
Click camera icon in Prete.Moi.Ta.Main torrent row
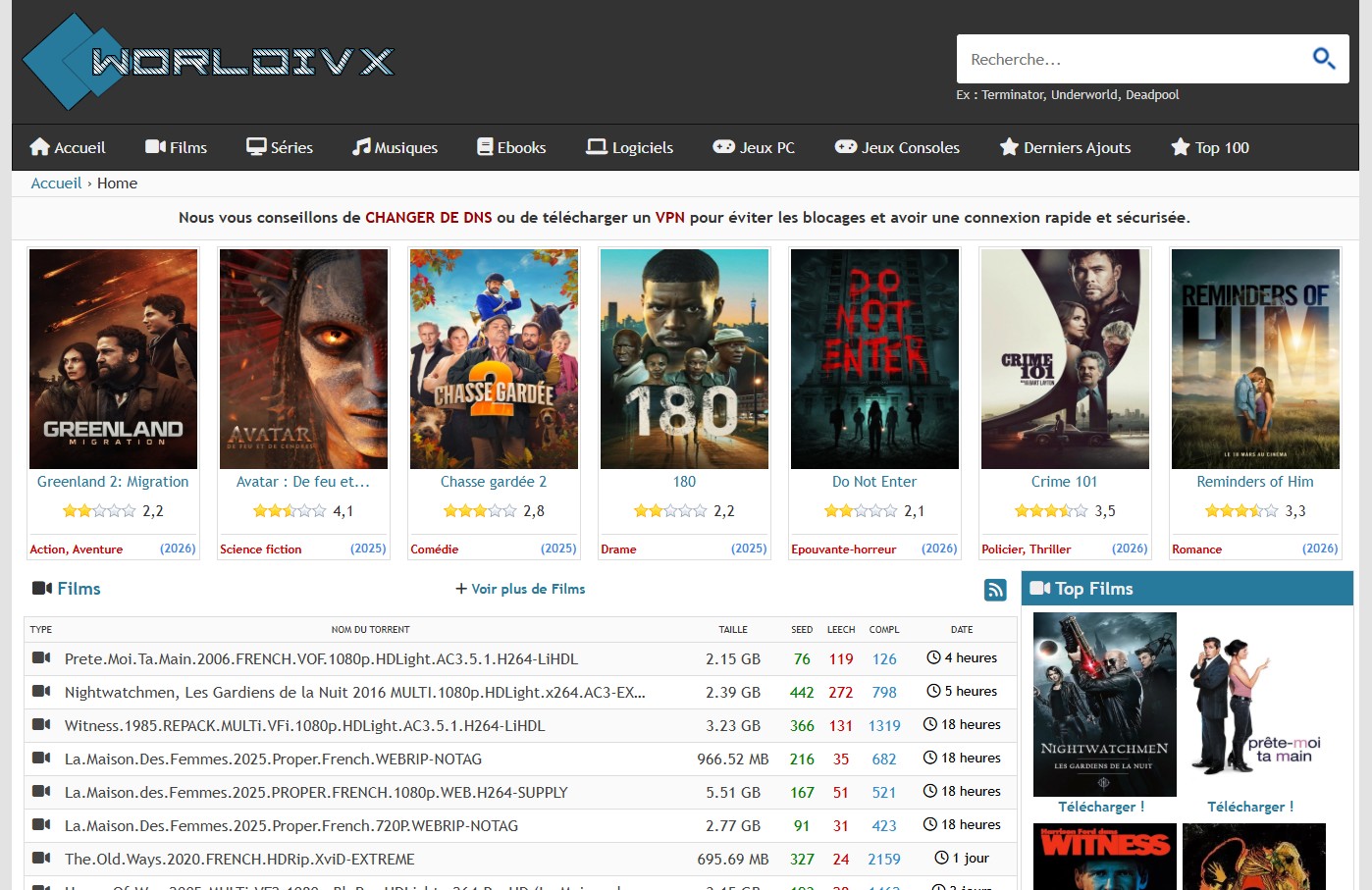[x=41, y=657]
